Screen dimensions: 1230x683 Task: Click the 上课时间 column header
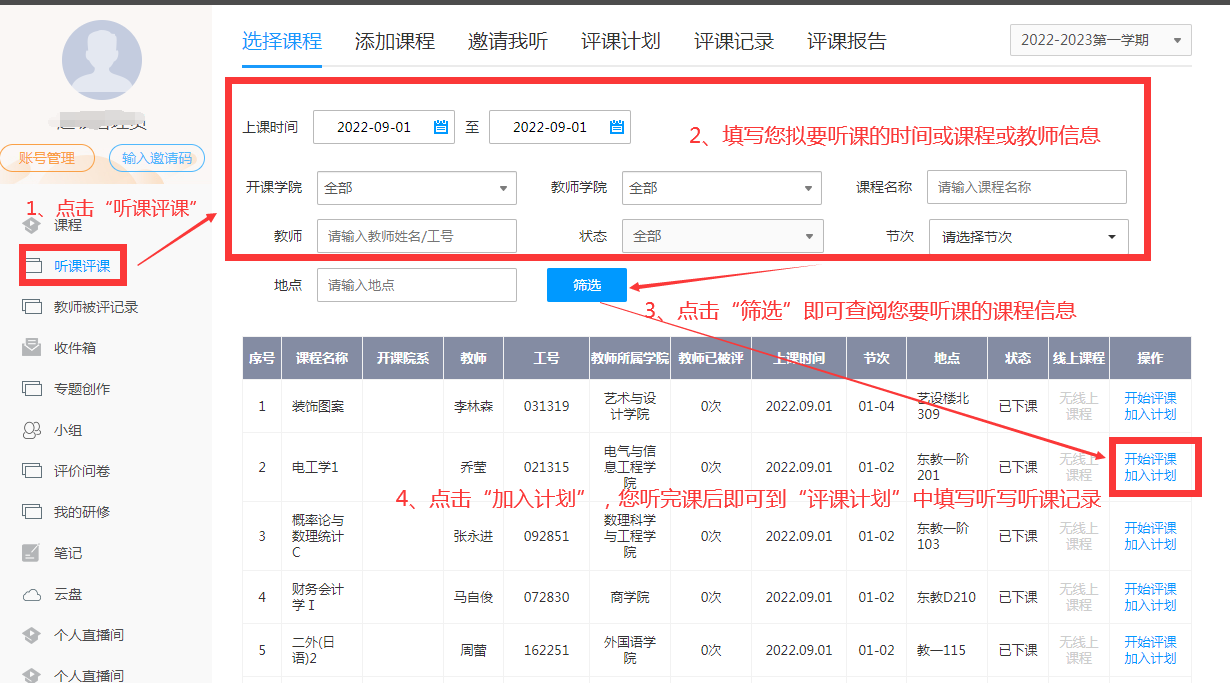tap(799, 358)
